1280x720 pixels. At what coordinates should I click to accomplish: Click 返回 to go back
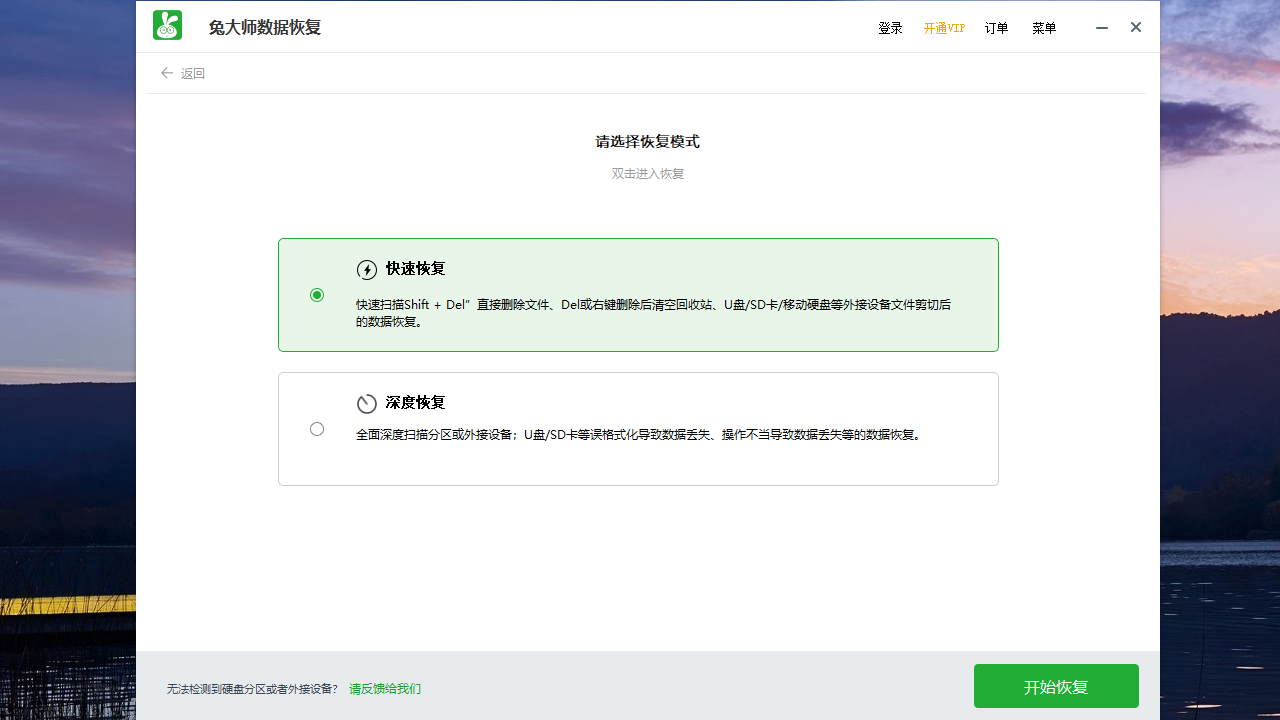pos(192,73)
